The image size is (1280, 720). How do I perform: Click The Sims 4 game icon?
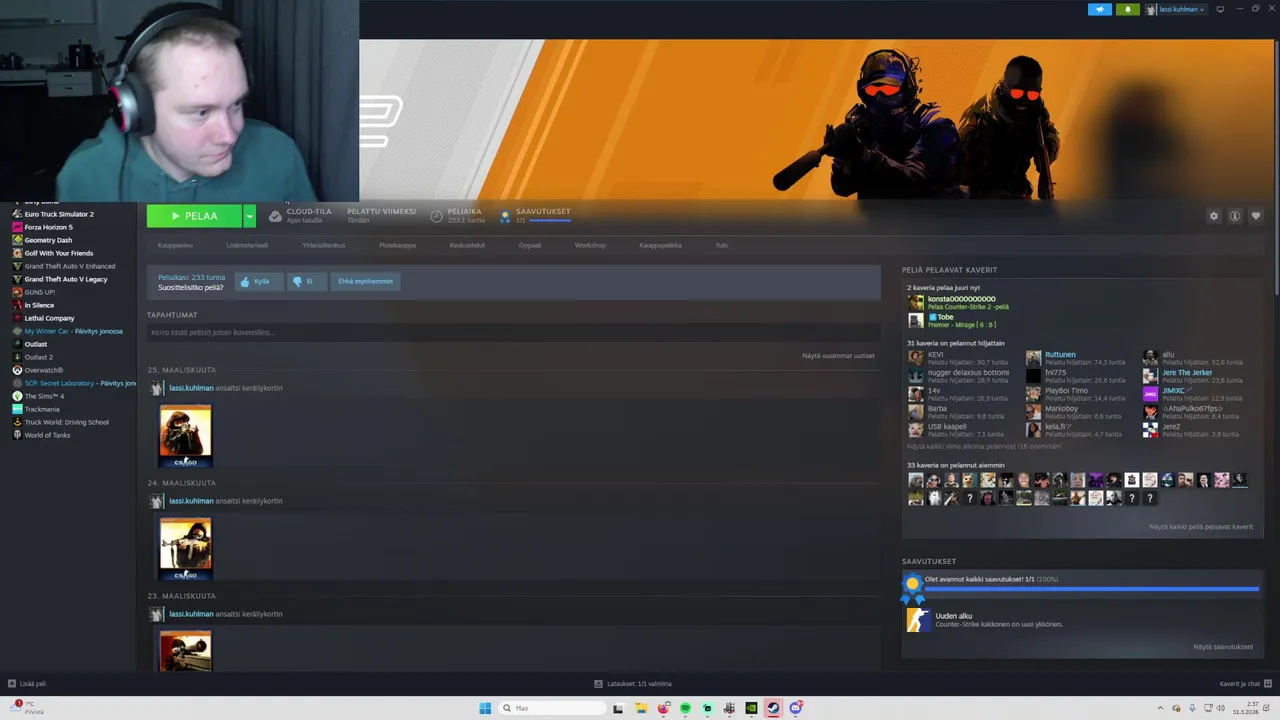point(17,396)
